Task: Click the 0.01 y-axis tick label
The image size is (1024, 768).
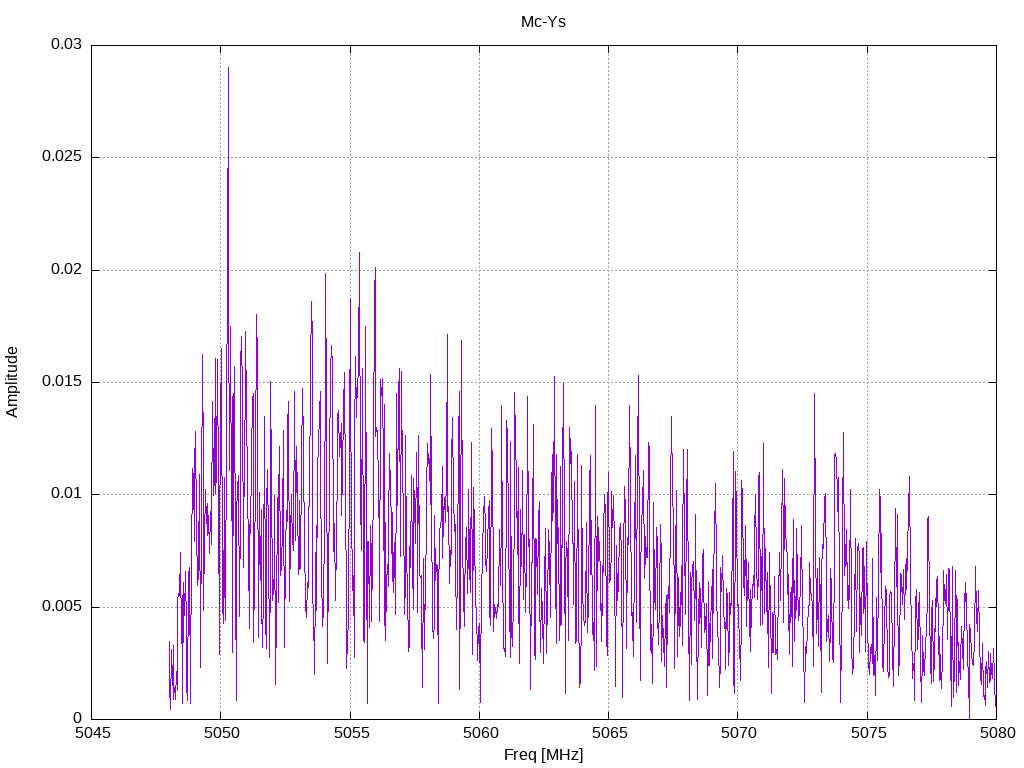Action: coord(67,494)
